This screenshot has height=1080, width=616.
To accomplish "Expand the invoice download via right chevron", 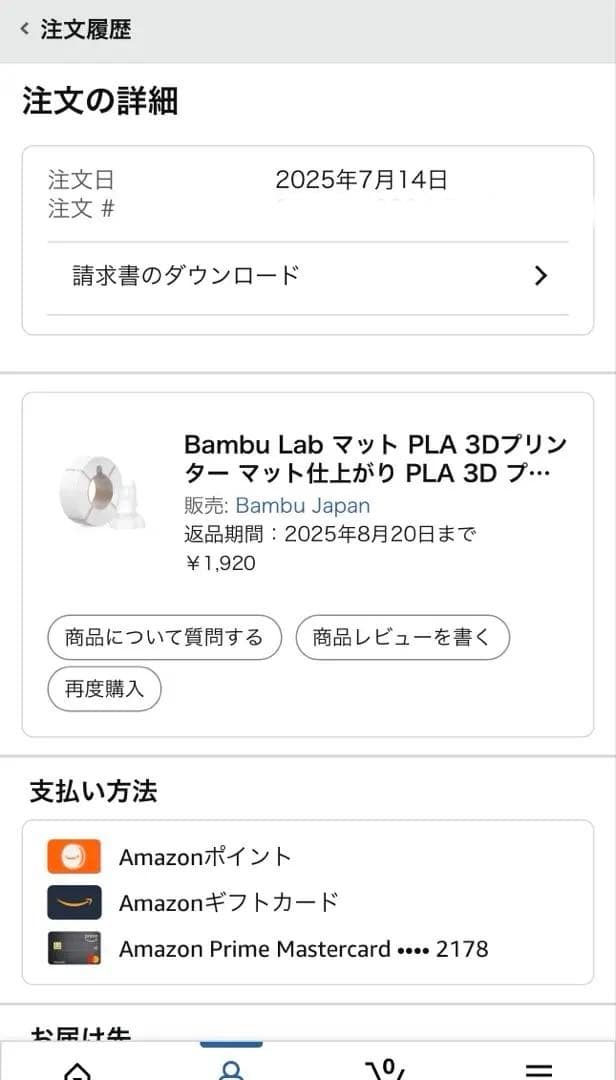I will pos(541,274).
